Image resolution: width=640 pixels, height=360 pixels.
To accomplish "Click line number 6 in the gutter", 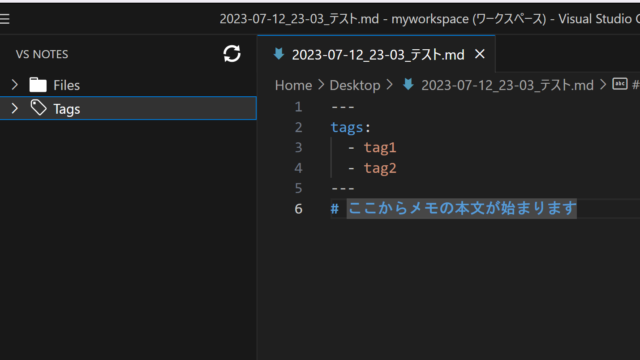I will click(x=298, y=209).
